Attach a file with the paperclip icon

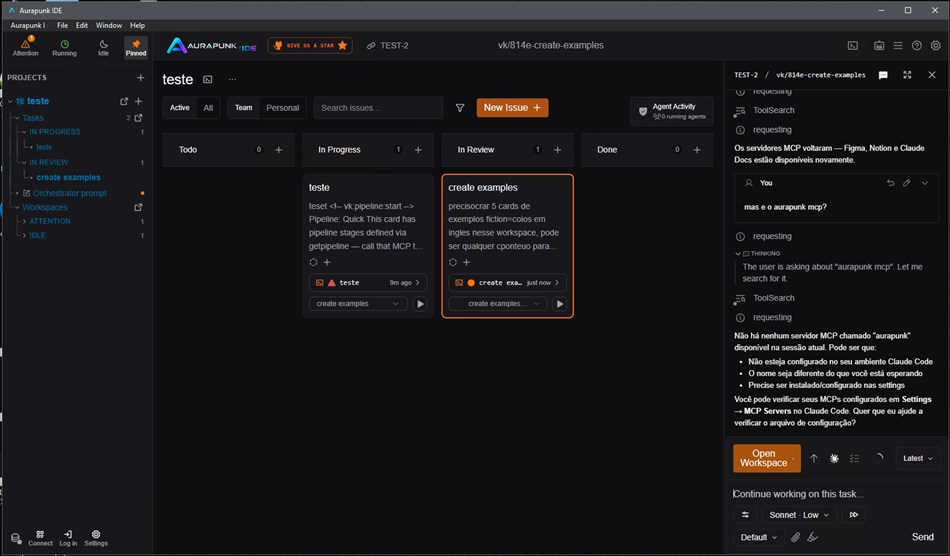point(796,537)
